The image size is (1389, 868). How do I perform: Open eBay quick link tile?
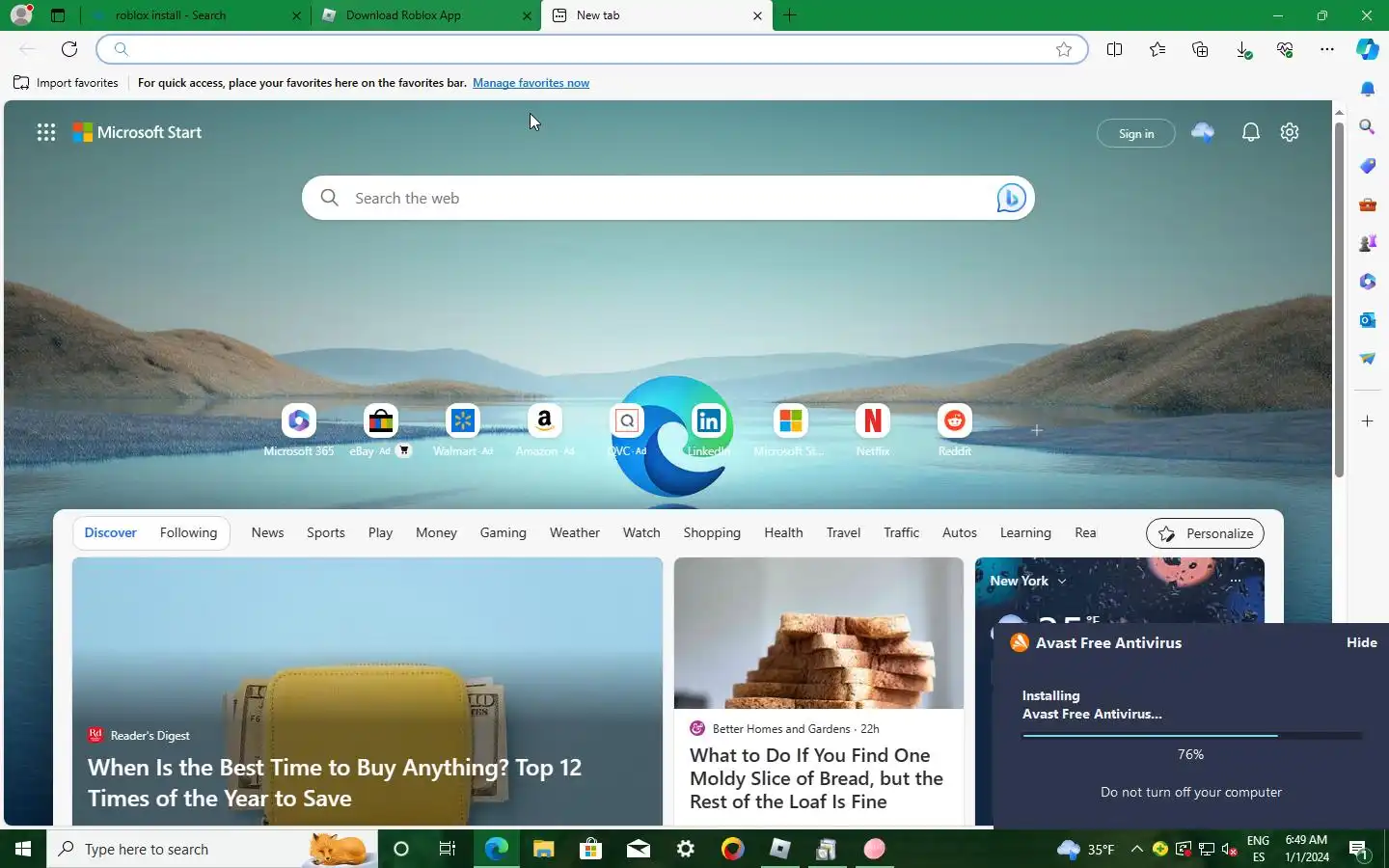click(x=380, y=429)
